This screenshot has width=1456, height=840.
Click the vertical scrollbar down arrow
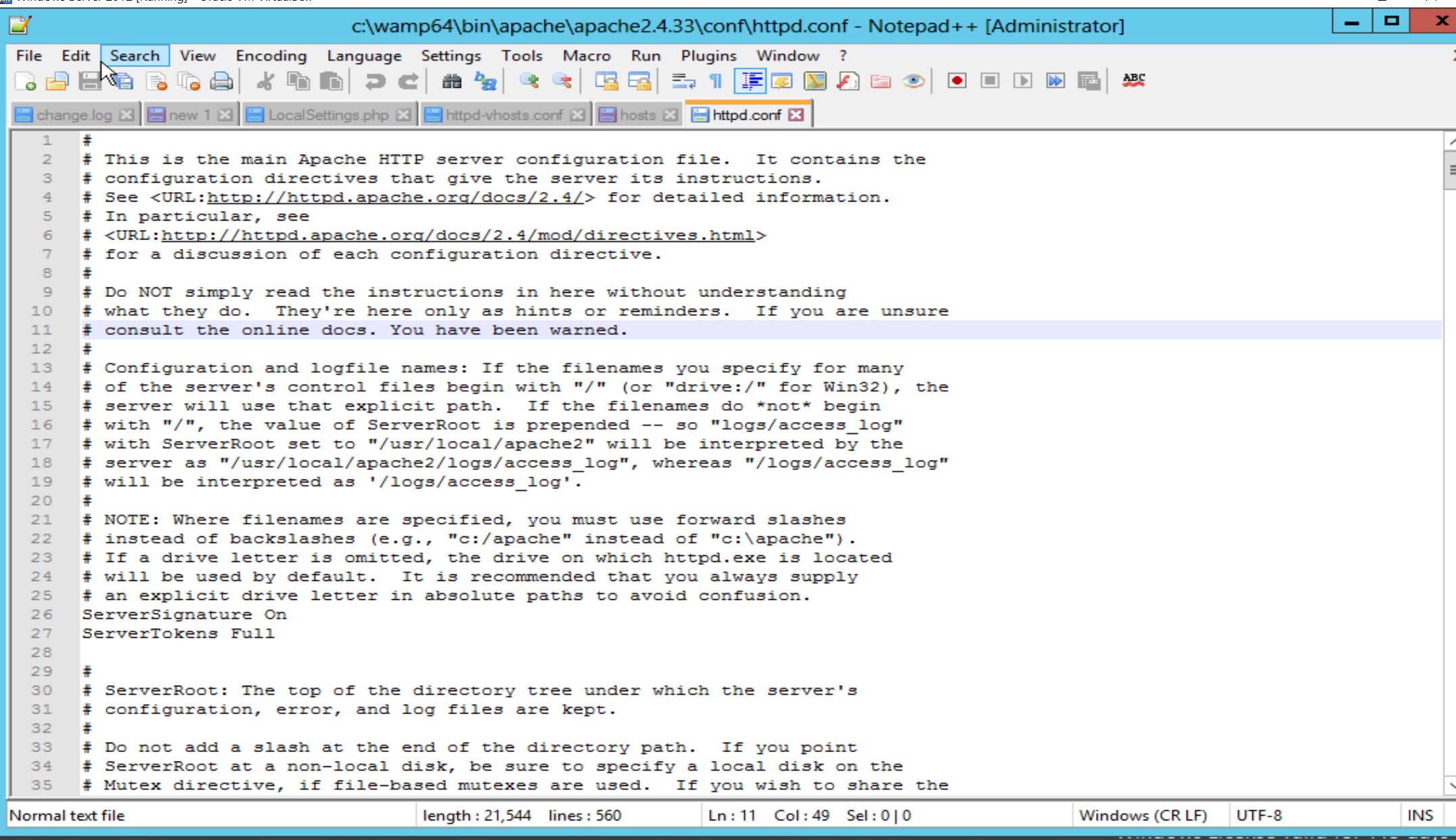[x=1450, y=786]
